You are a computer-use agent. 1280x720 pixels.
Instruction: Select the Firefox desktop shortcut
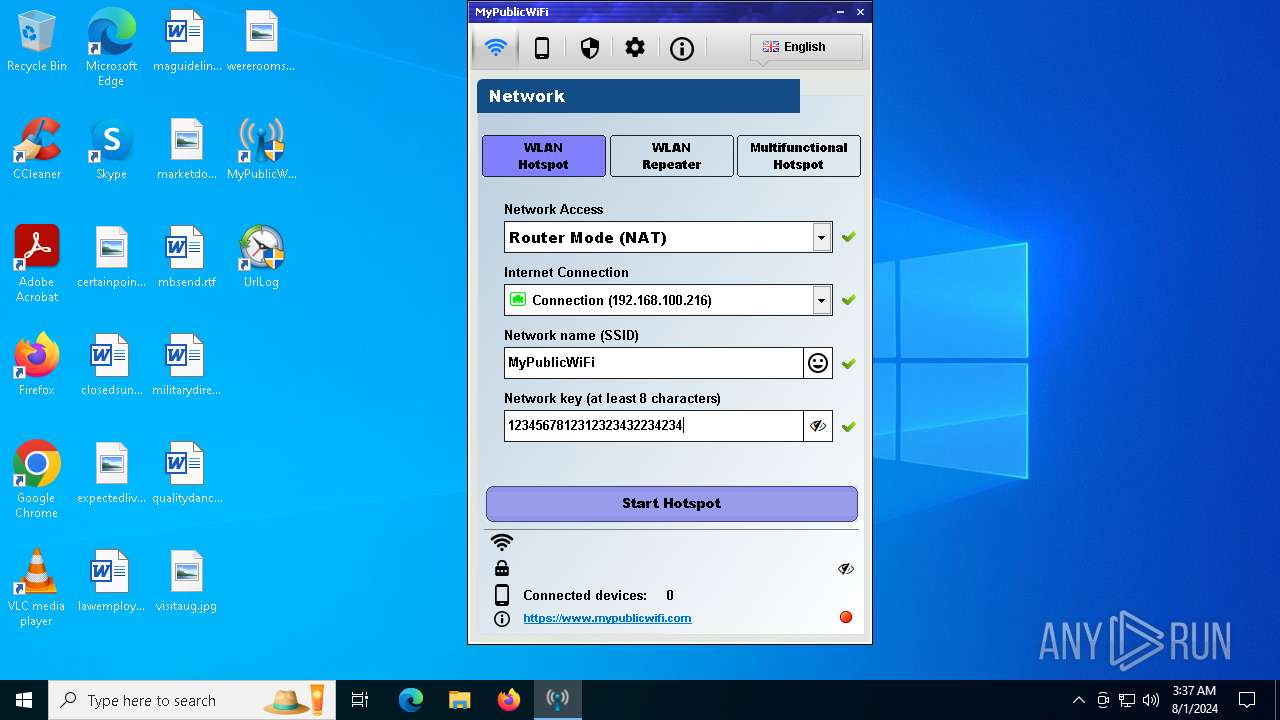[37, 365]
